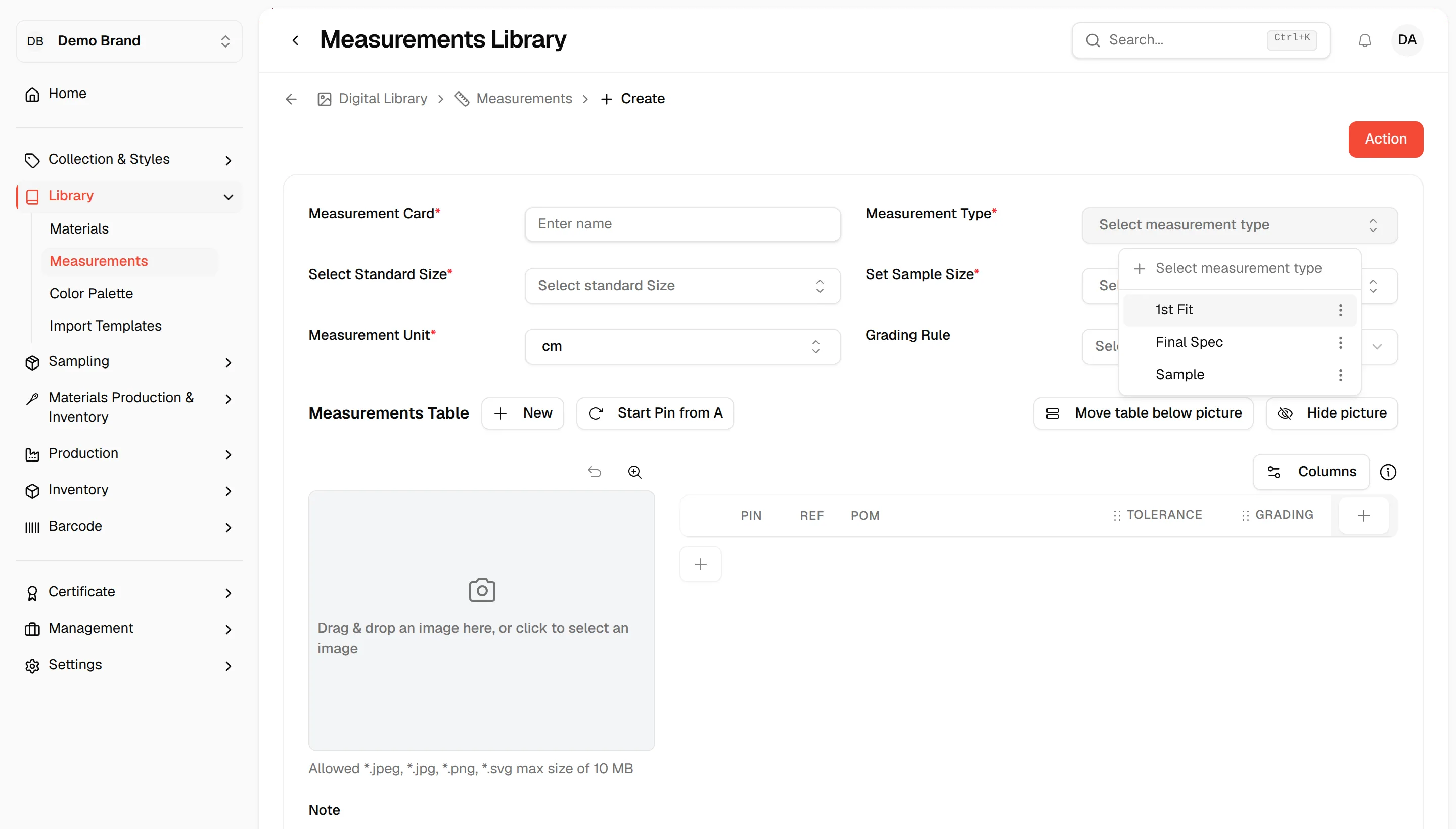The image size is (1456, 829).
Task: Click Measurements breadcrumb link
Action: tap(513, 99)
